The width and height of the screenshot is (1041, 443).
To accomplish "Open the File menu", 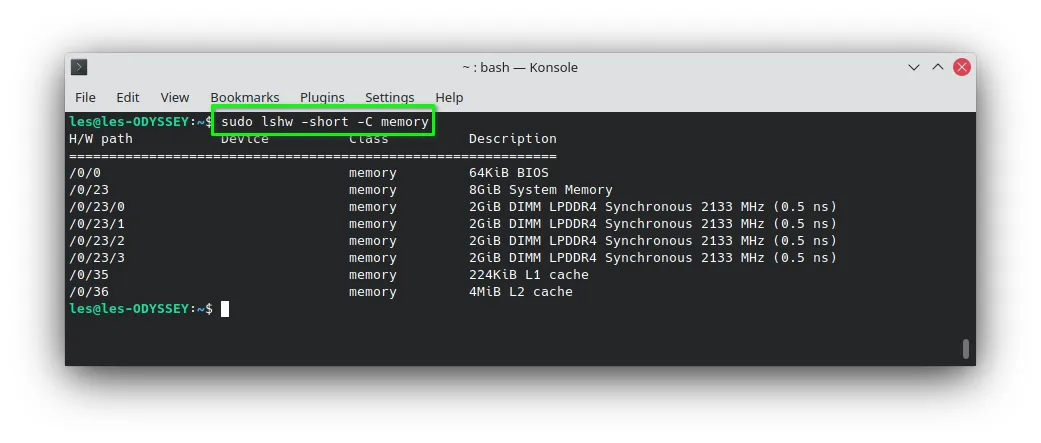I will [85, 98].
